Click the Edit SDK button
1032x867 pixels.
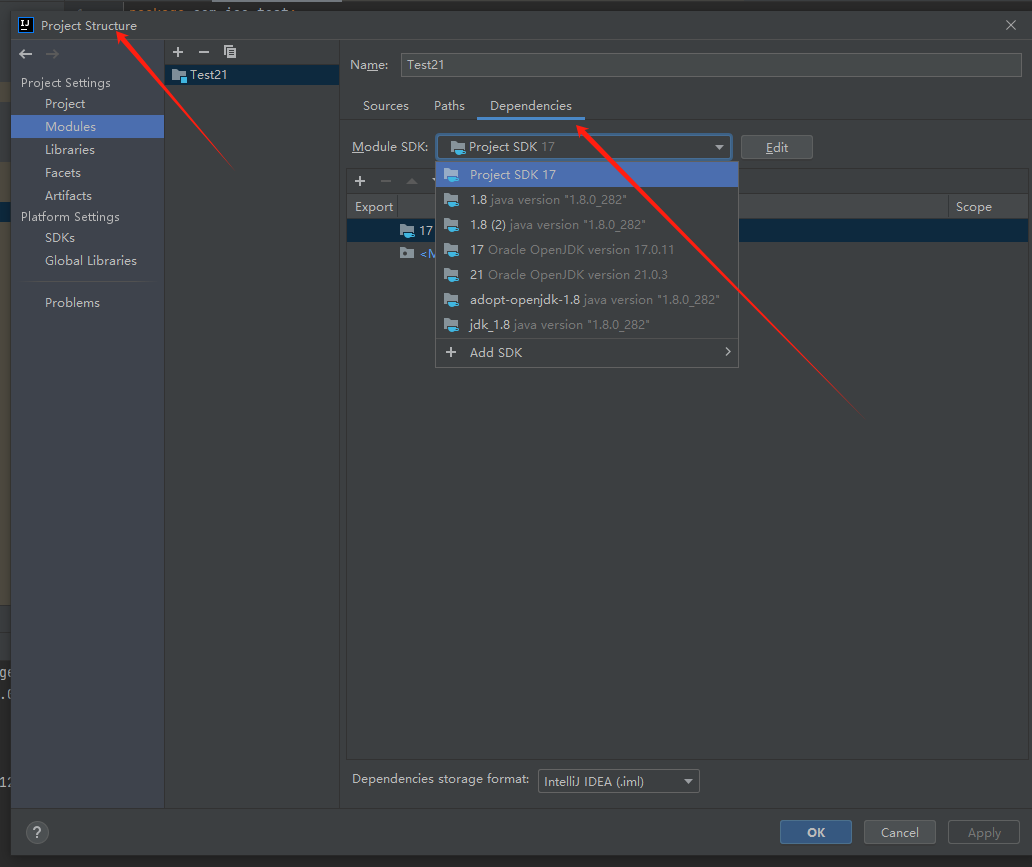(x=777, y=147)
